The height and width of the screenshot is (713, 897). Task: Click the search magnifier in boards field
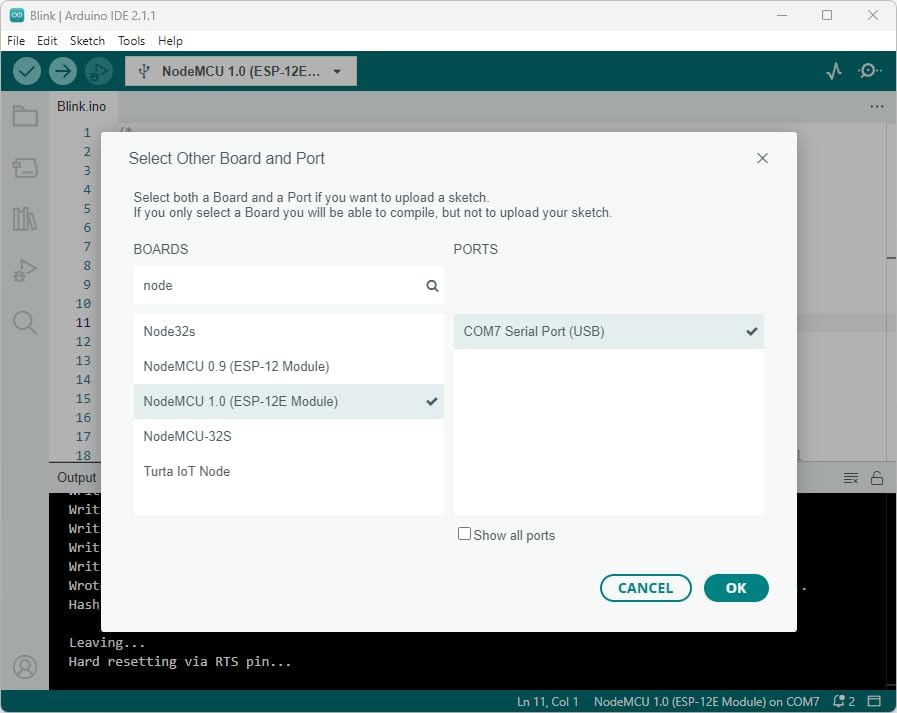pyautogui.click(x=432, y=286)
